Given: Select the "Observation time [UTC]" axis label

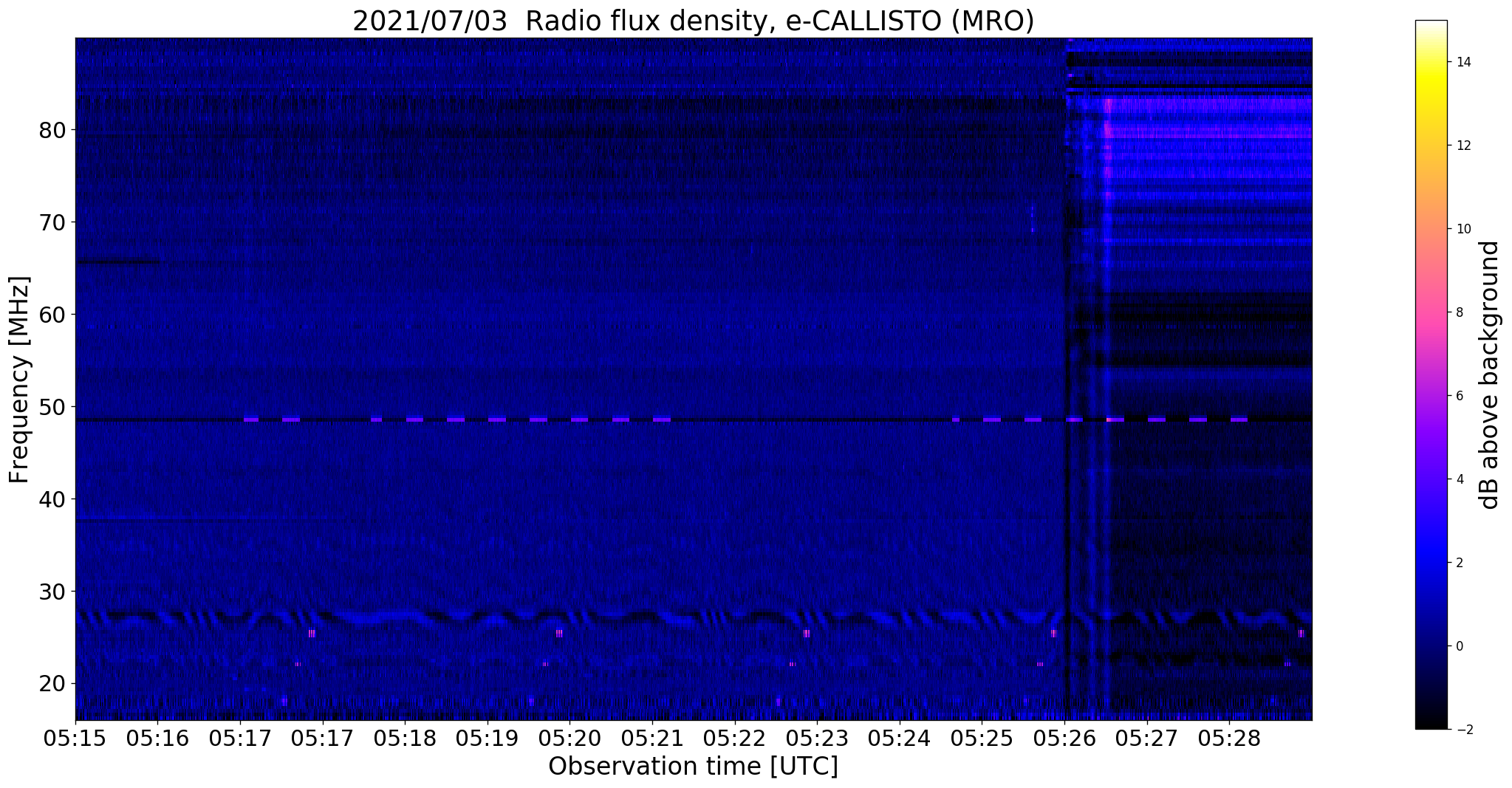Looking at the screenshot, I should tap(693, 767).
